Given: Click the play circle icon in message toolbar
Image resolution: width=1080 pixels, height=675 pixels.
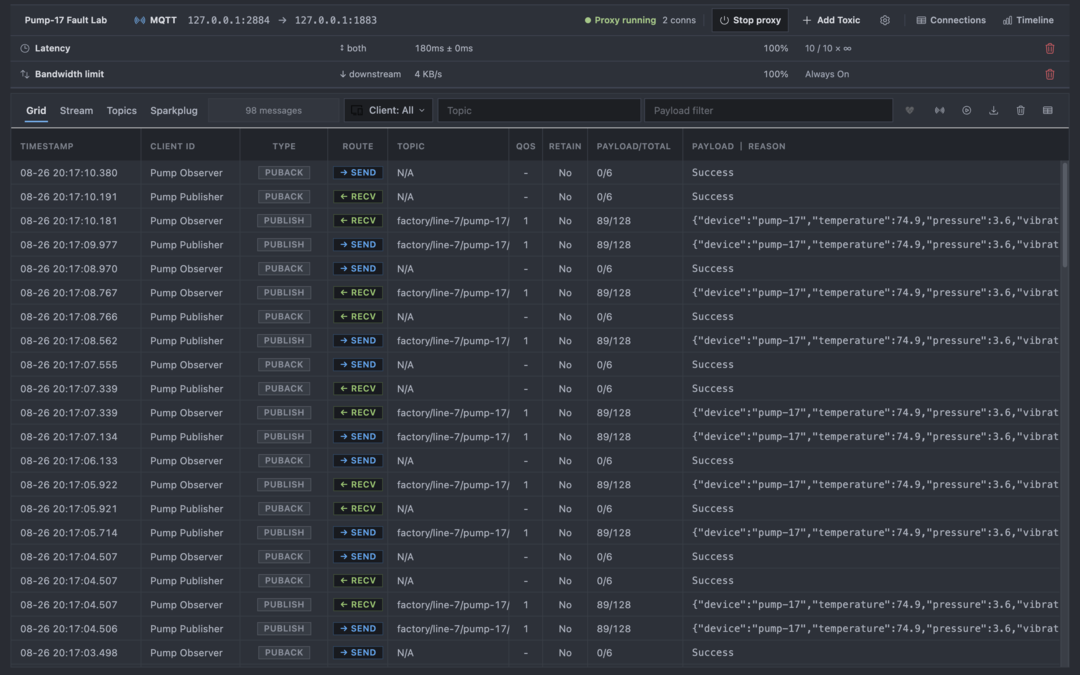Looking at the screenshot, I should click(x=966, y=110).
